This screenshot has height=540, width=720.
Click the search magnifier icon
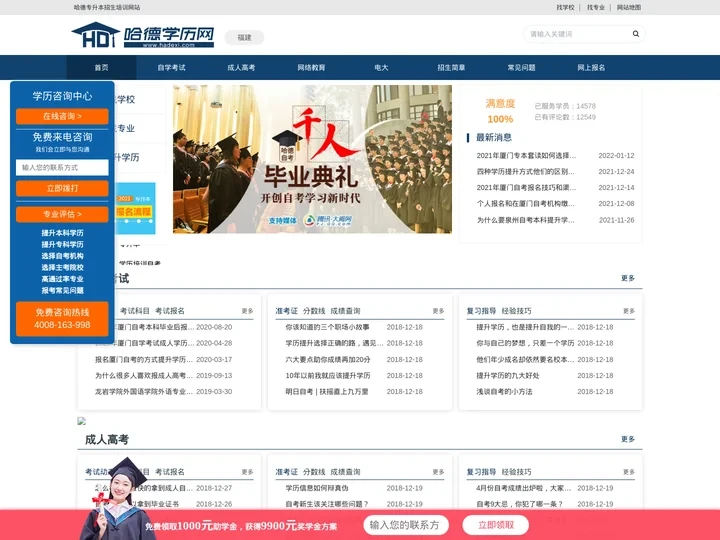click(636, 34)
